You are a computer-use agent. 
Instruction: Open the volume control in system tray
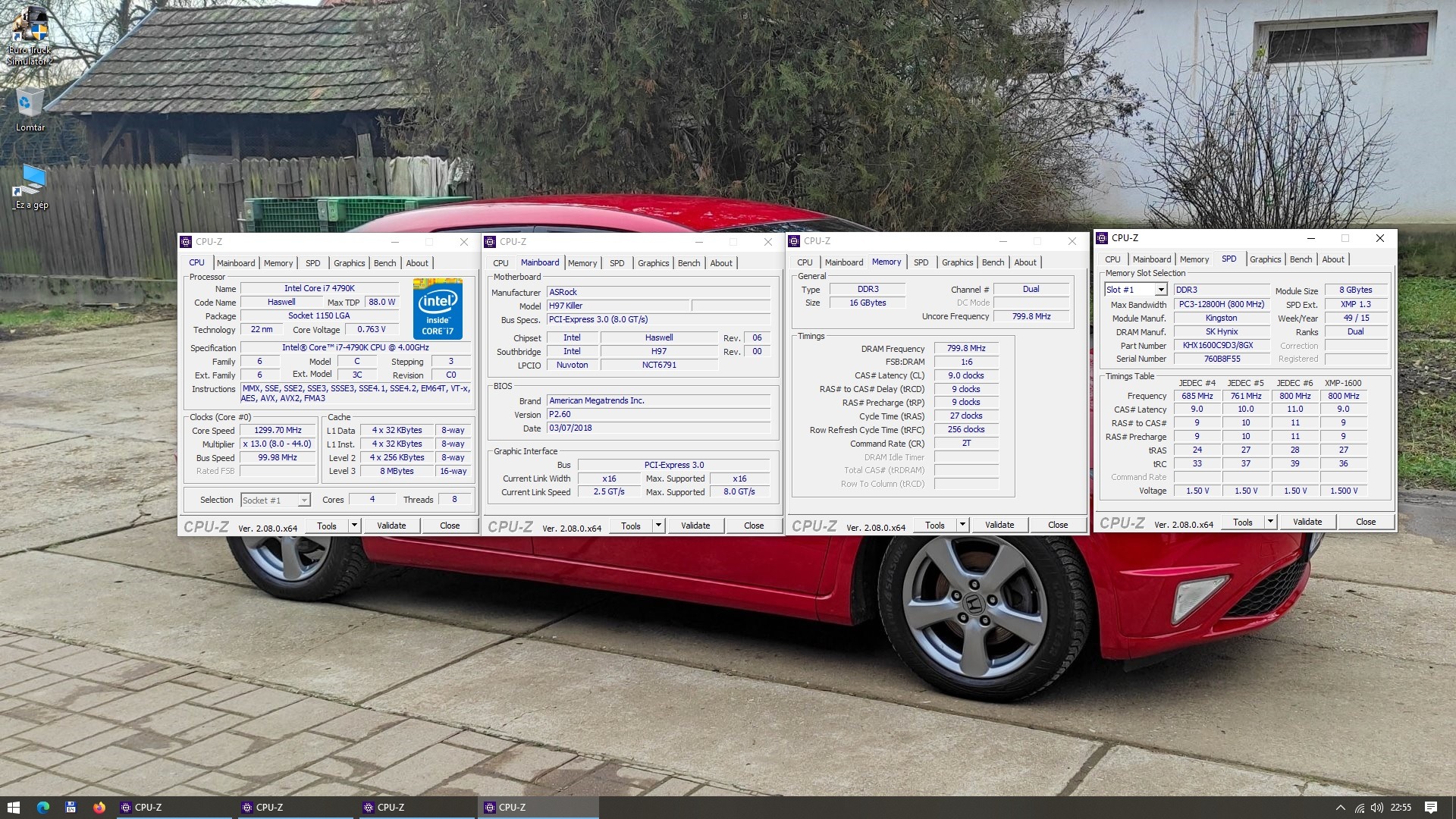pyautogui.click(x=1377, y=808)
